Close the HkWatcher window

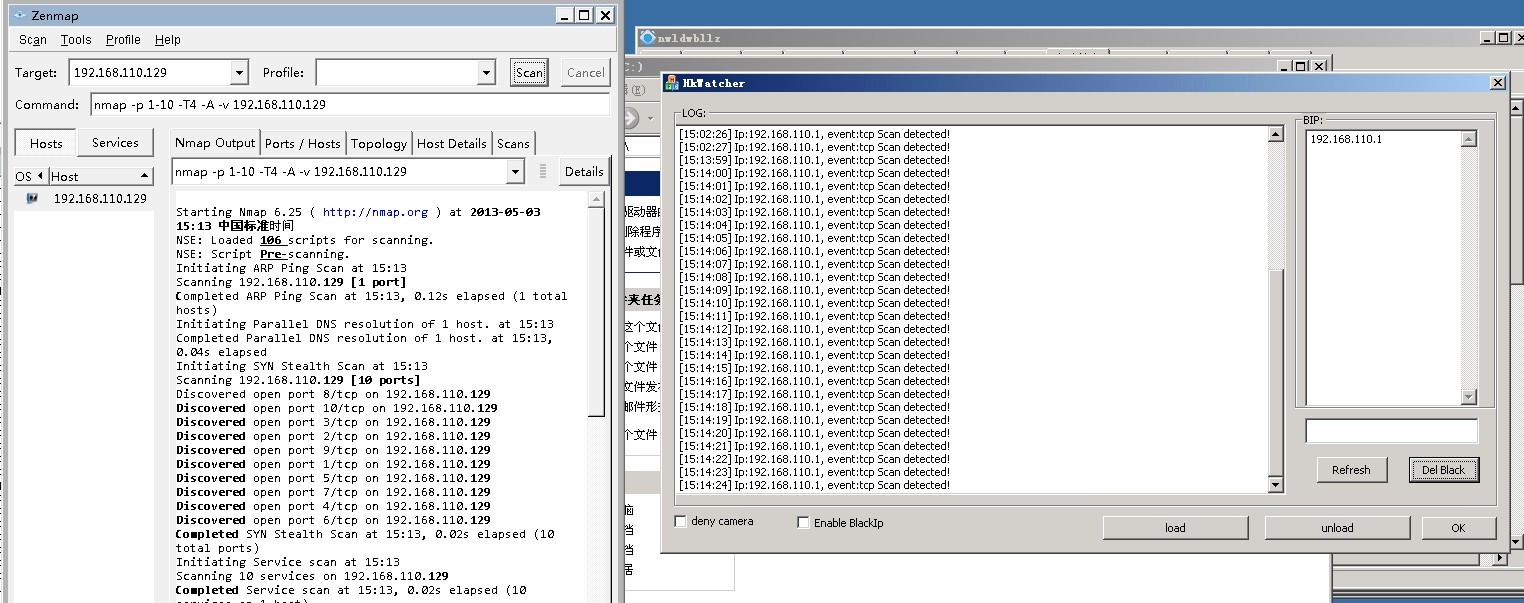1497,83
